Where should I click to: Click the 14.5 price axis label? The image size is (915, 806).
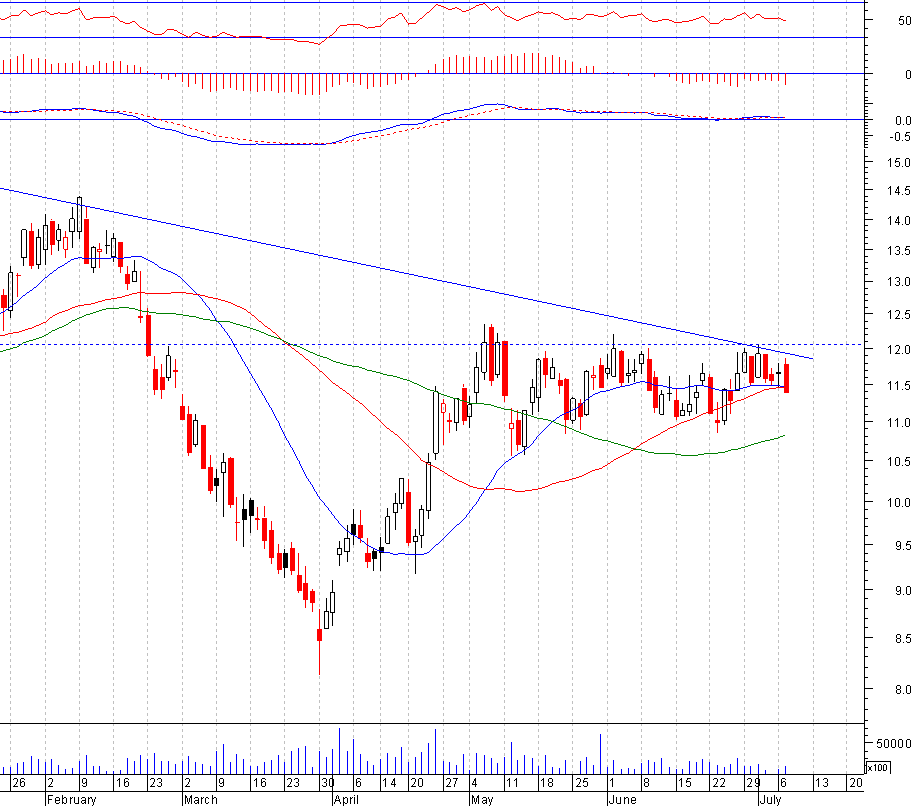pyautogui.click(x=899, y=190)
